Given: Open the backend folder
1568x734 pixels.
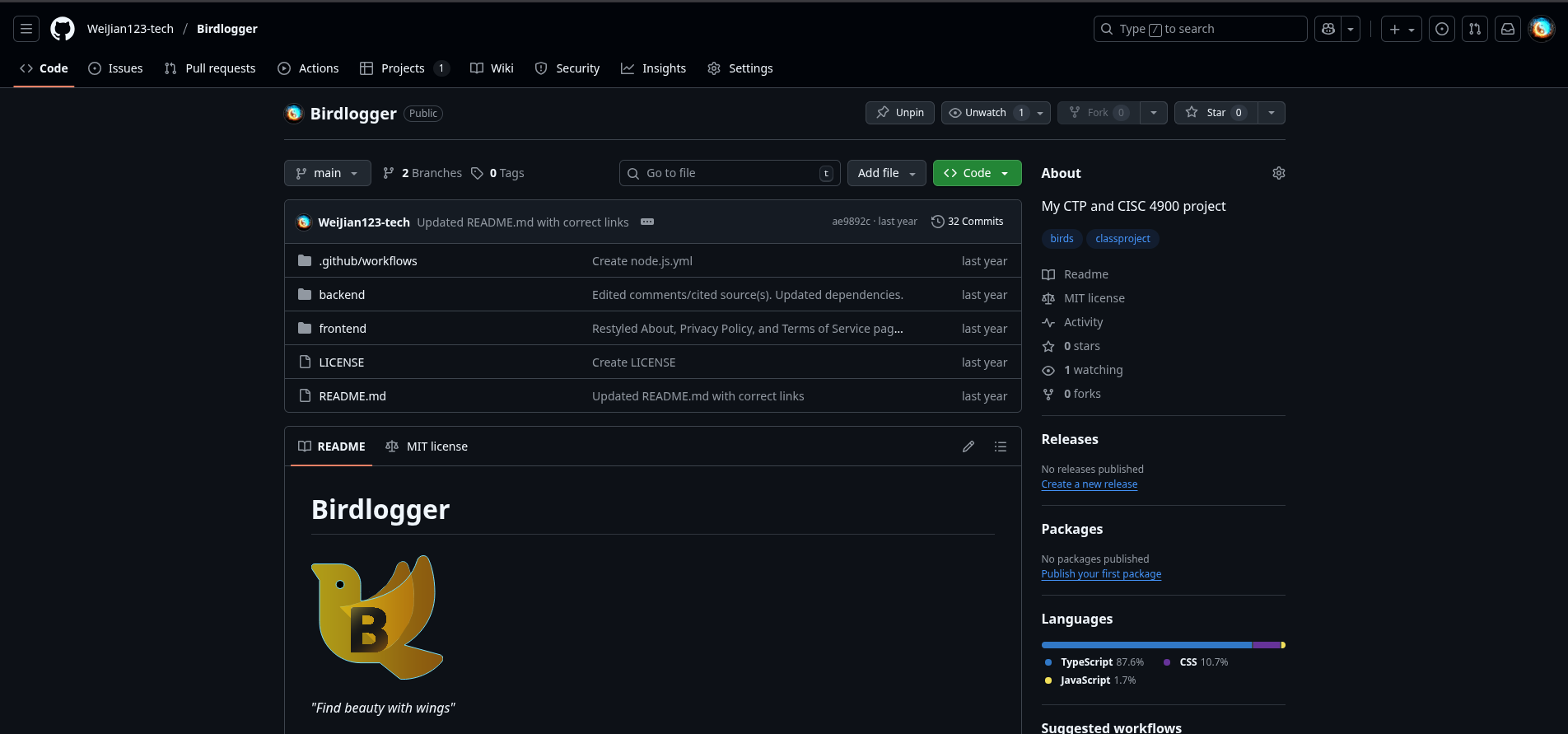Looking at the screenshot, I should coord(342,295).
